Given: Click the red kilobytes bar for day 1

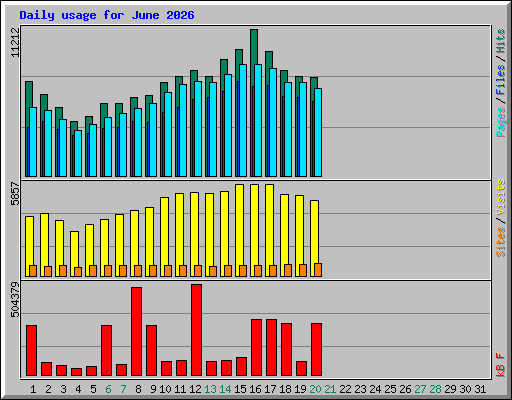Looking at the screenshot, I should coord(31,351).
